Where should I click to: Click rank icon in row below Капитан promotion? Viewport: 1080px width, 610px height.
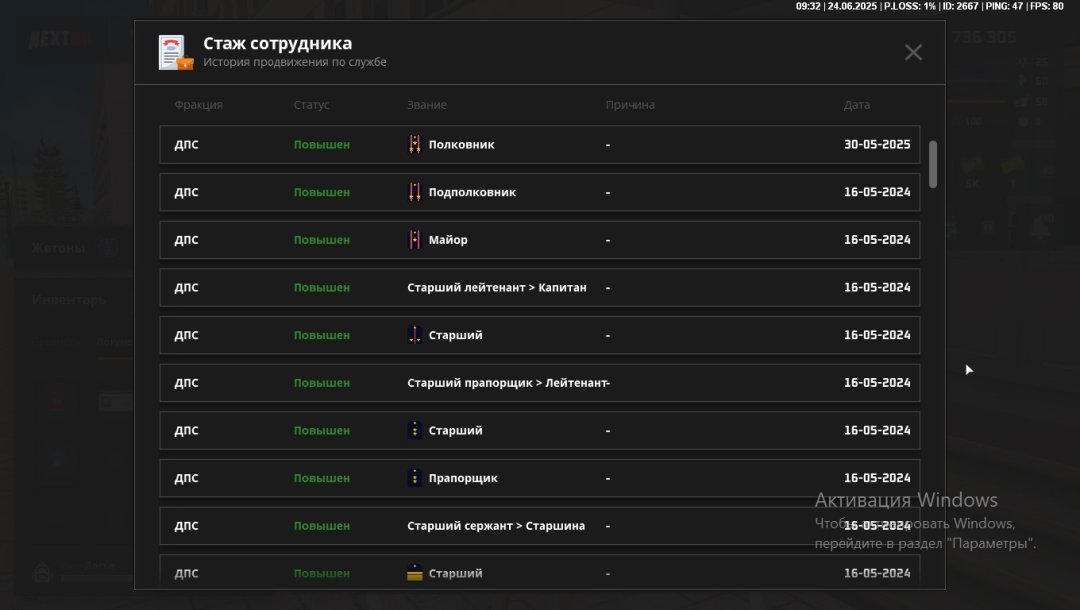(x=414, y=335)
